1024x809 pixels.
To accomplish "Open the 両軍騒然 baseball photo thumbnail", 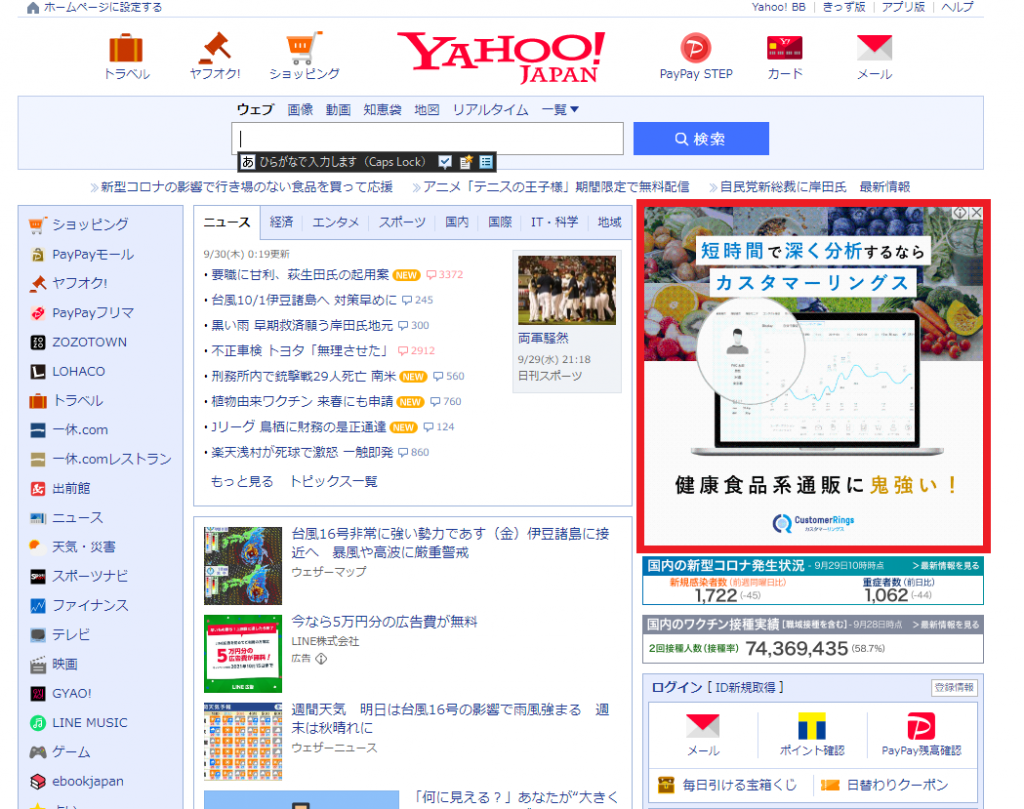I will pos(567,290).
